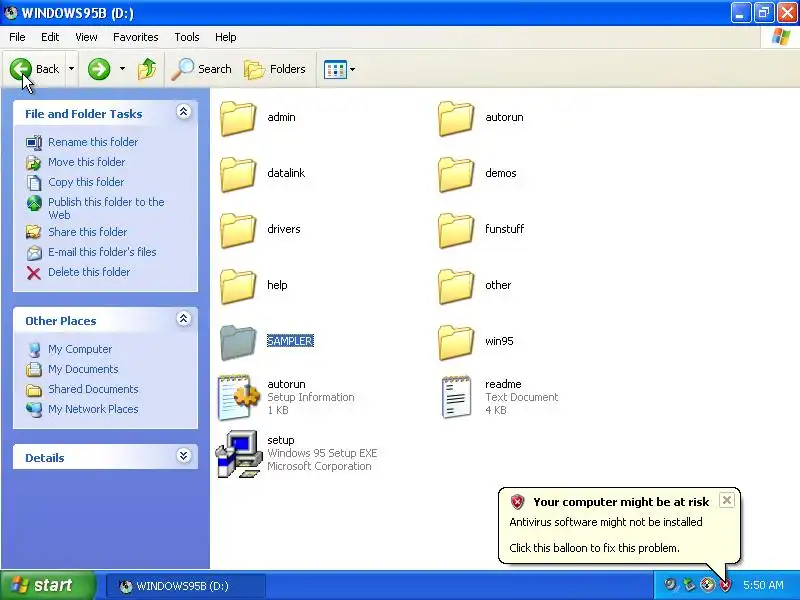The height and width of the screenshot is (600, 800).
Task: Click the red security shield tray icon
Action: click(724, 585)
